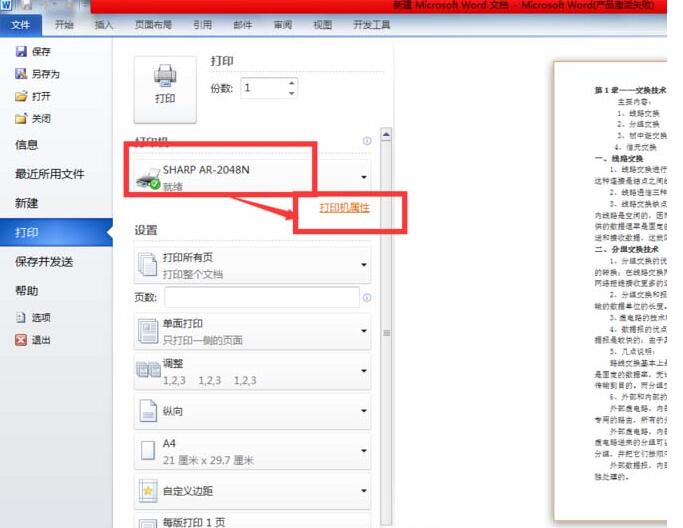Switch to the 审阅 Review tab
The height and width of the screenshot is (528, 683).
pyautogui.click(x=283, y=24)
